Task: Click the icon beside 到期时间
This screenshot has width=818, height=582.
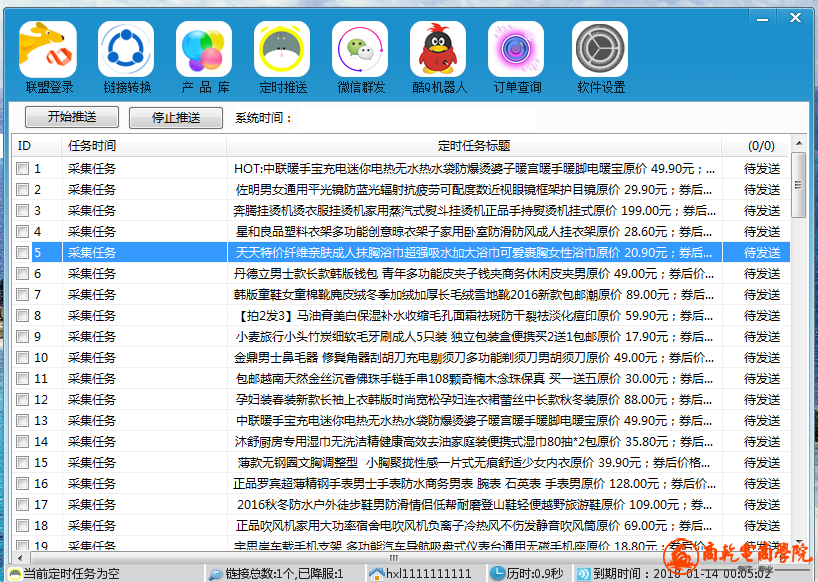Action: click(584, 574)
